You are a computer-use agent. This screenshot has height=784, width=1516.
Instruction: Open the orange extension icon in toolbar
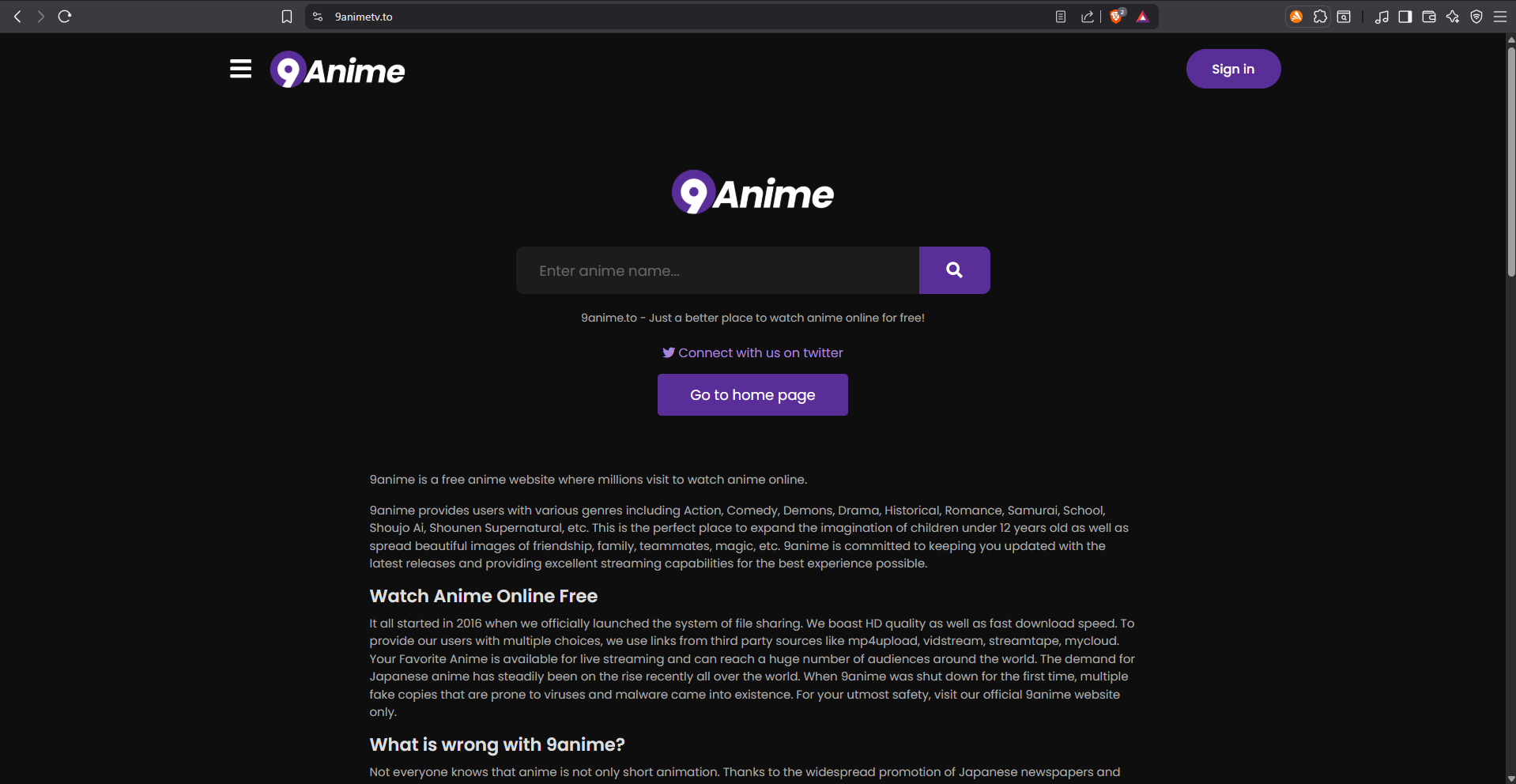pos(1296,17)
